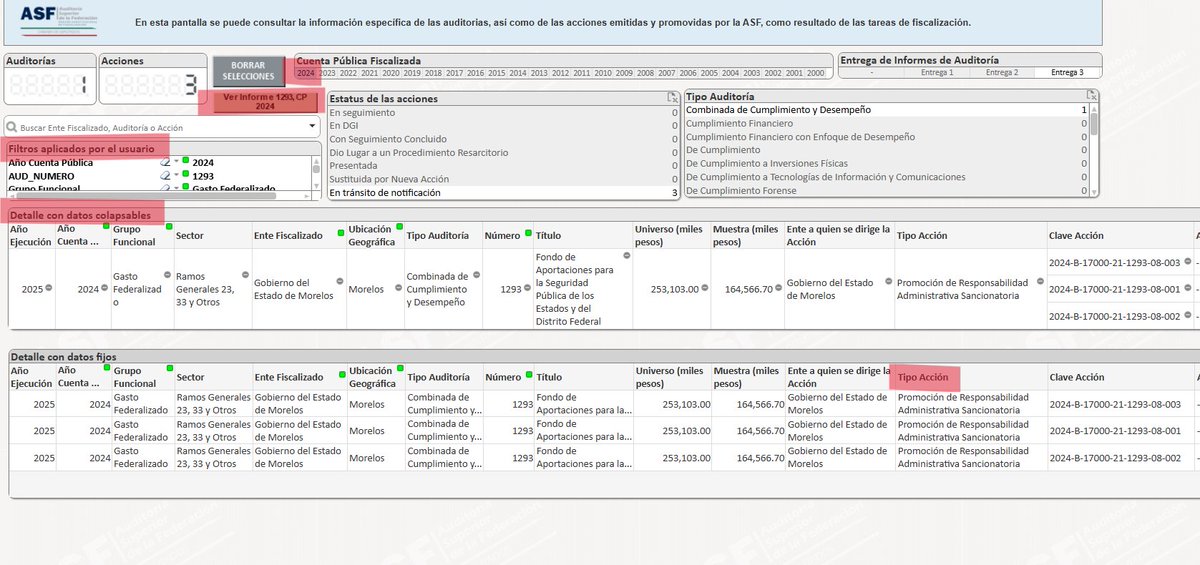
Task: Select the 2000 Cuenta Pública tab
Action: point(816,73)
